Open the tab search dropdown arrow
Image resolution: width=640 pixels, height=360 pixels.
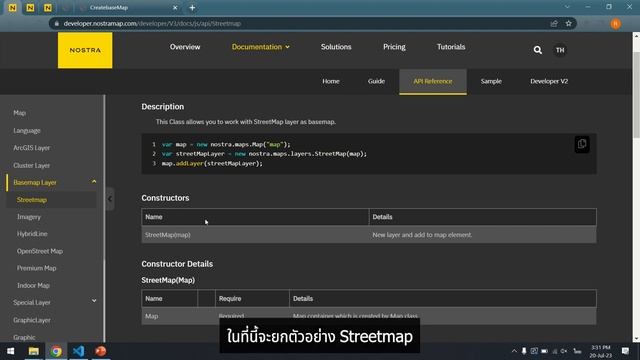[567, 7]
